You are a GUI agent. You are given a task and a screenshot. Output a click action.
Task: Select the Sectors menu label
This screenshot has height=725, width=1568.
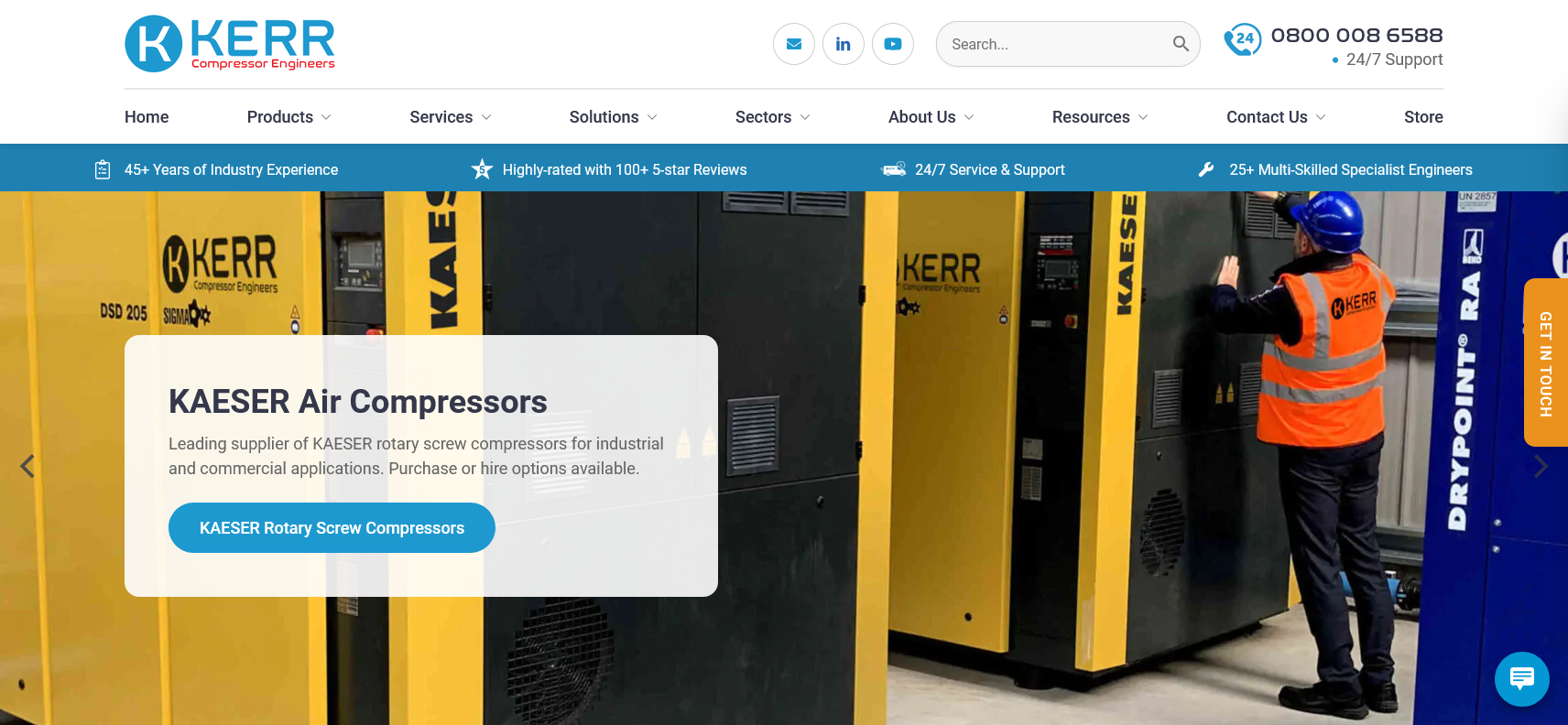tap(763, 117)
